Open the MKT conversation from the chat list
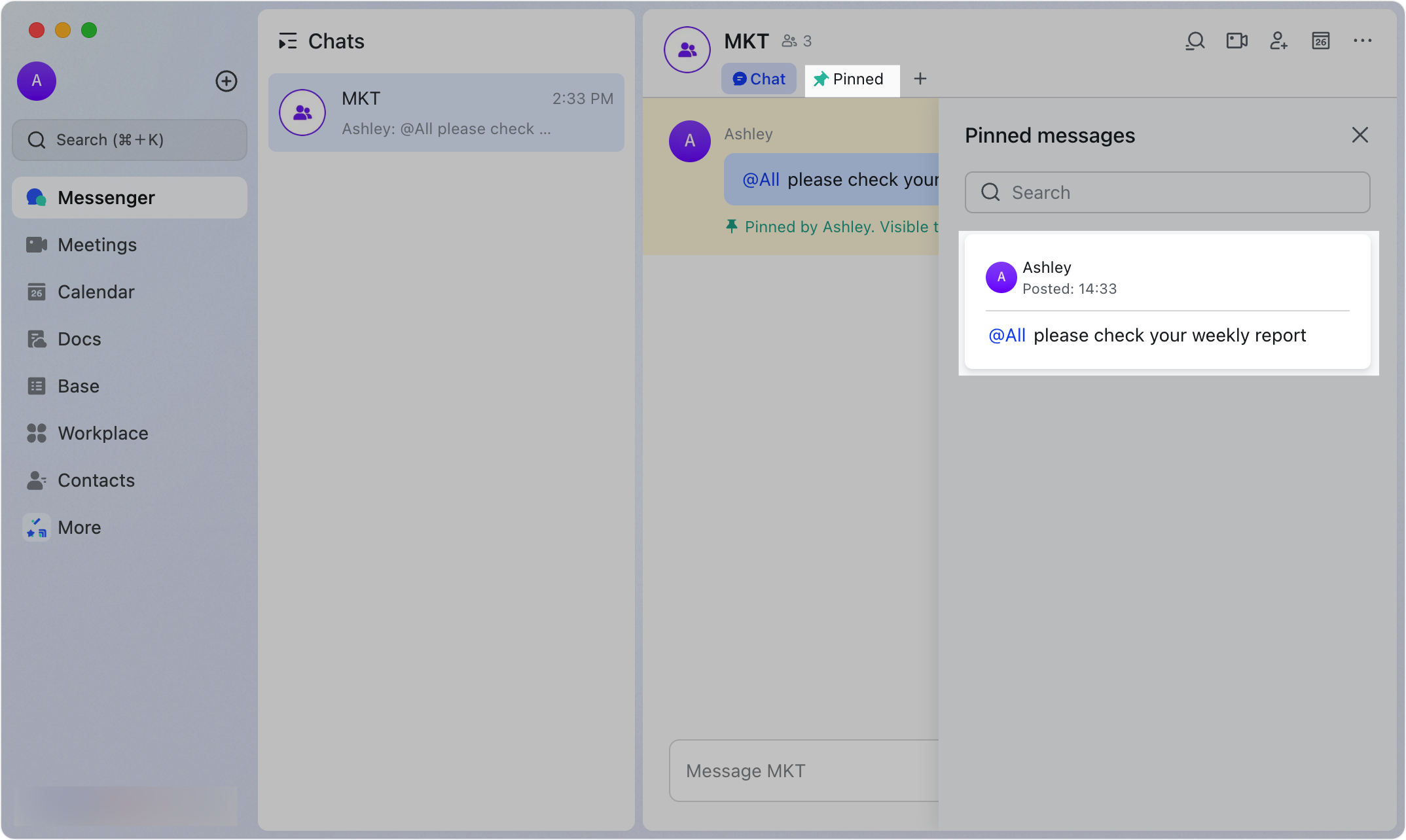Image resolution: width=1406 pixels, height=840 pixels. pos(446,112)
